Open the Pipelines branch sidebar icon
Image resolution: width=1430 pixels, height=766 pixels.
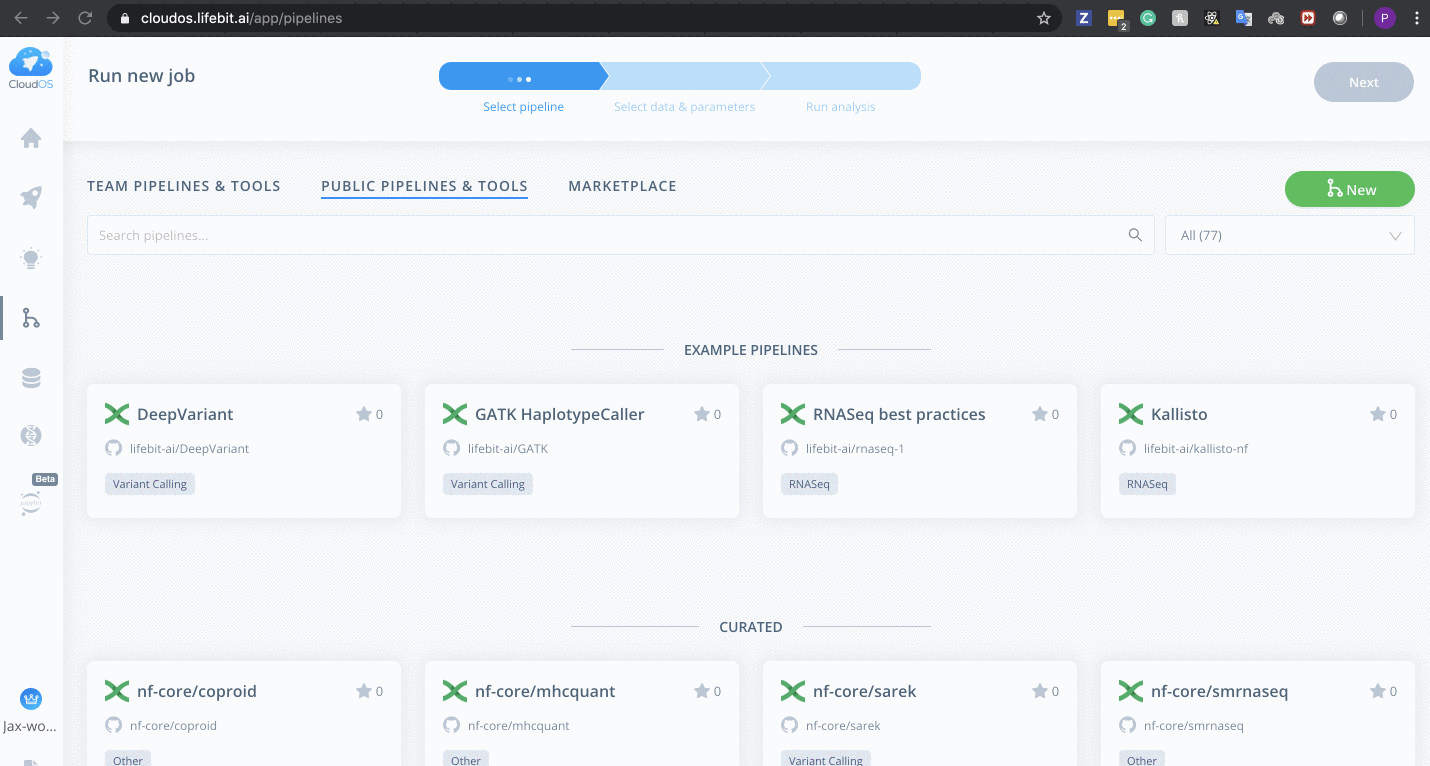coord(31,319)
